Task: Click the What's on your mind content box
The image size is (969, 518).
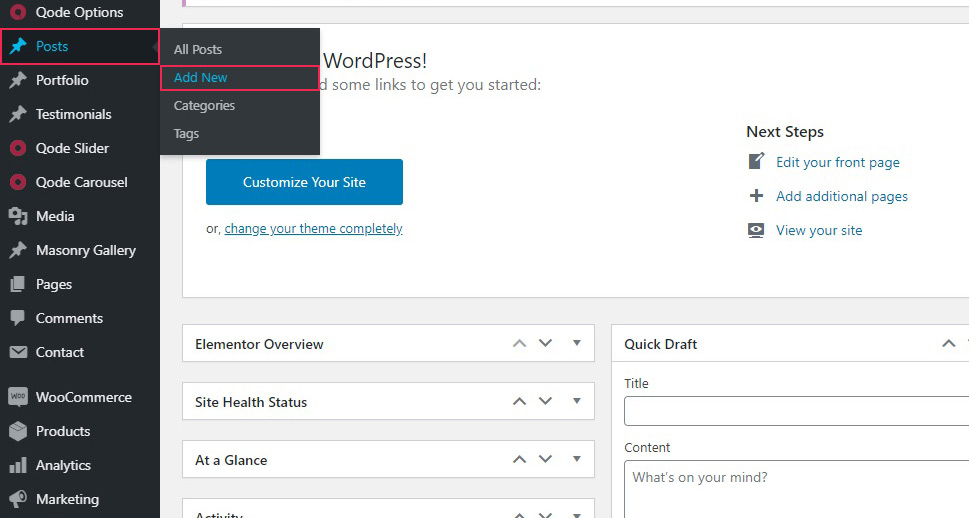Action: click(x=797, y=489)
